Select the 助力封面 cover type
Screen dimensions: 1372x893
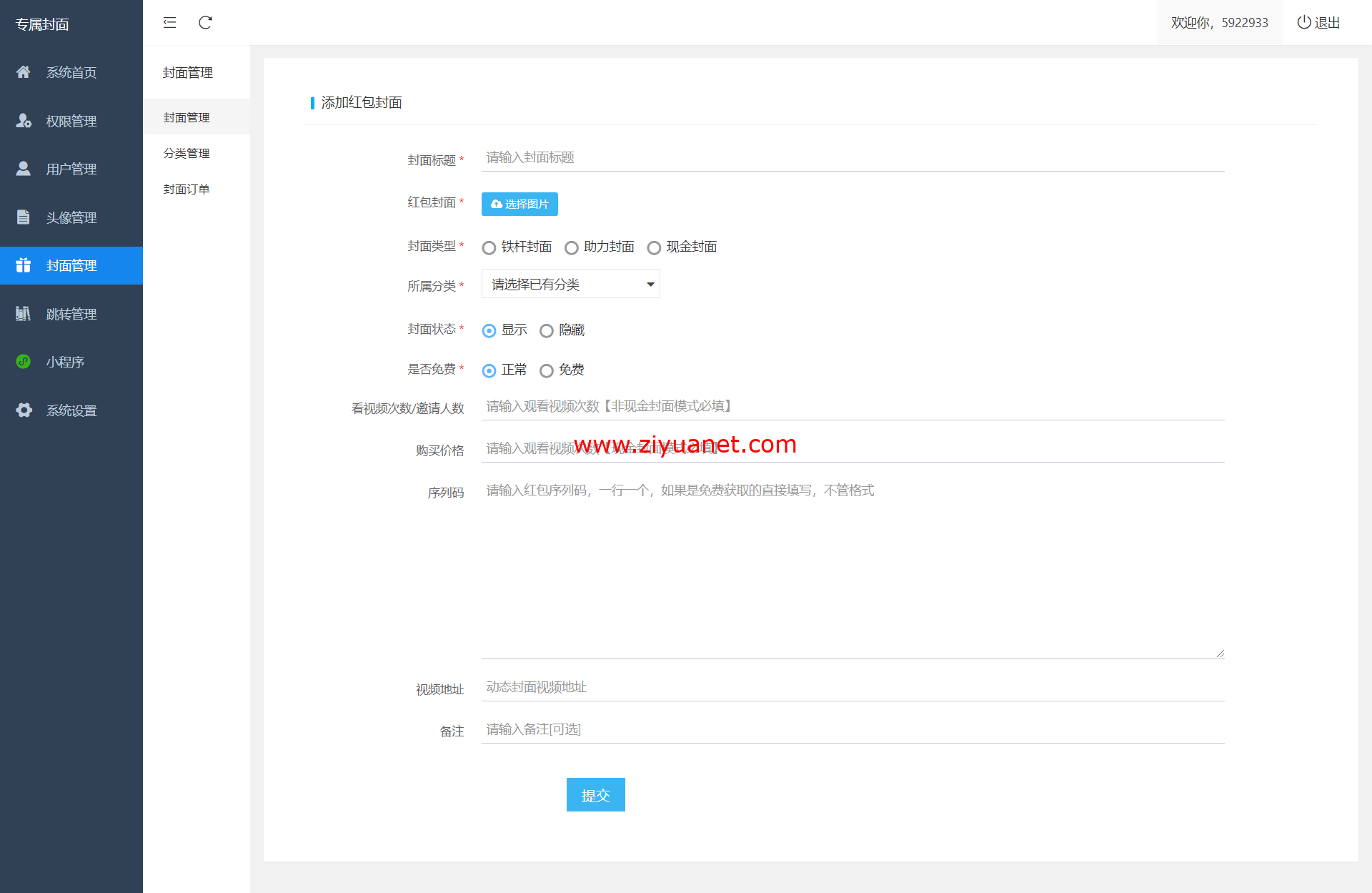[x=572, y=247]
